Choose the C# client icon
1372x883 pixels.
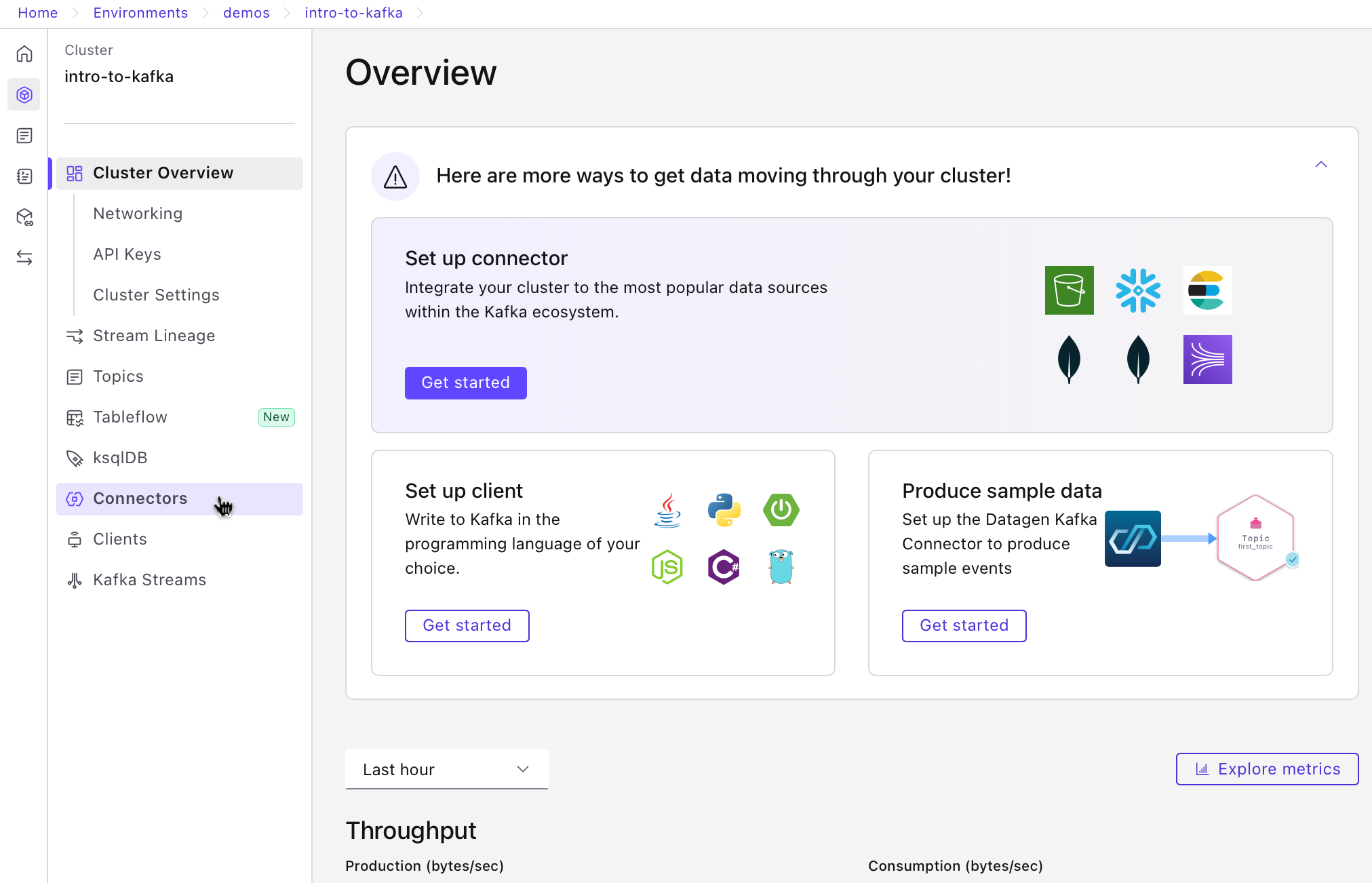click(x=724, y=567)
